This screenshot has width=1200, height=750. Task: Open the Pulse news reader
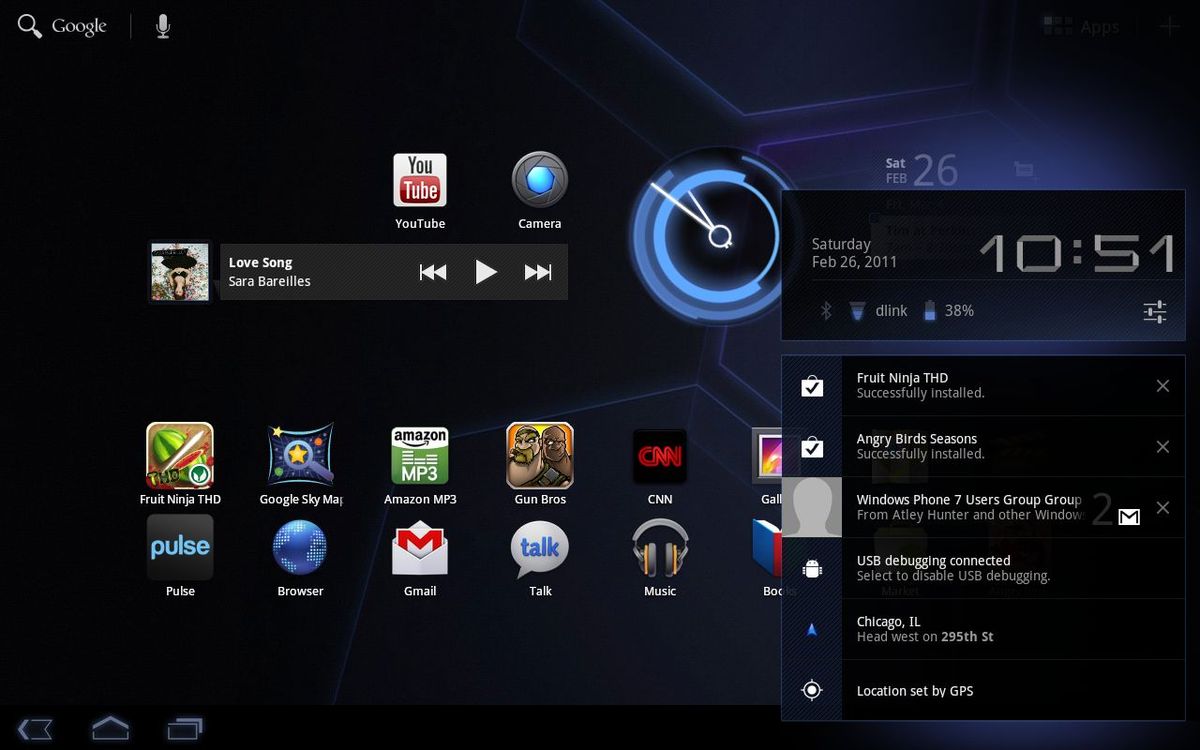pos(180,548)
